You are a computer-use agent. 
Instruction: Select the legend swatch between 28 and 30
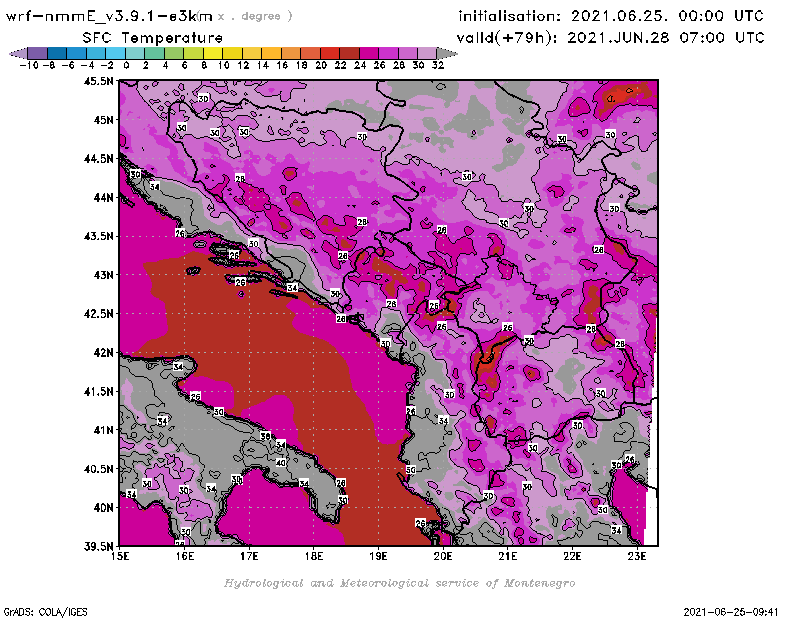pyautogui.click(x=408, y=53)
